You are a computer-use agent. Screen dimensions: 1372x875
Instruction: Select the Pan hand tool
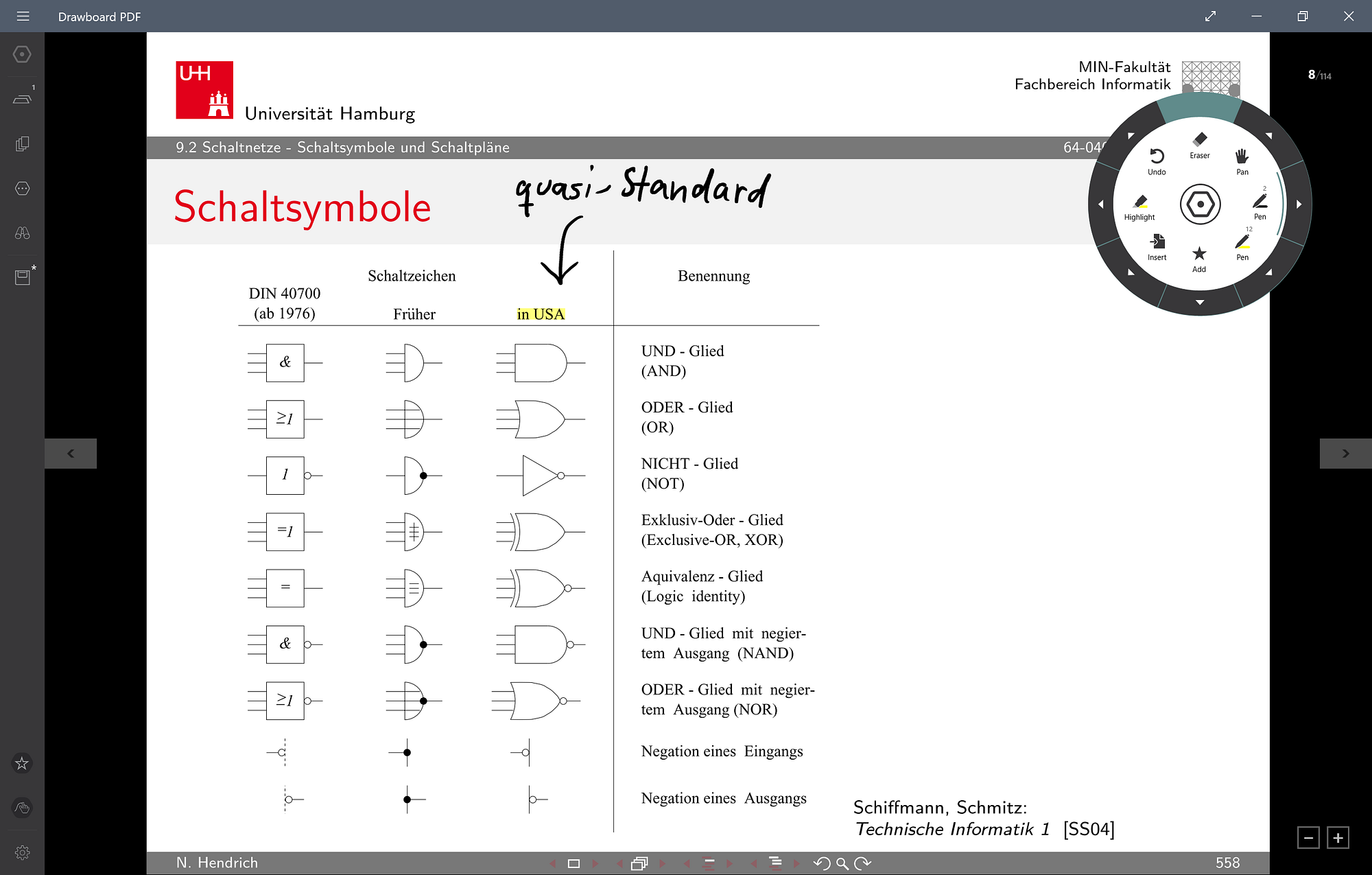point(1242,161)
